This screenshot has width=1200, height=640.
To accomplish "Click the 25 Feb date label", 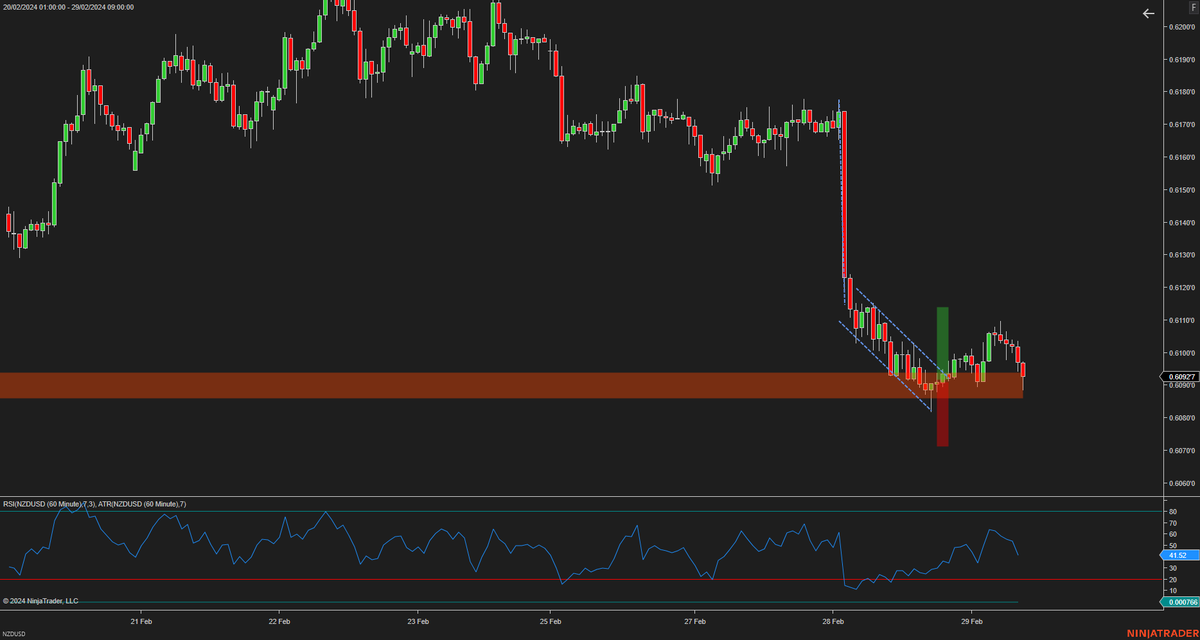I will coord(551,620).
